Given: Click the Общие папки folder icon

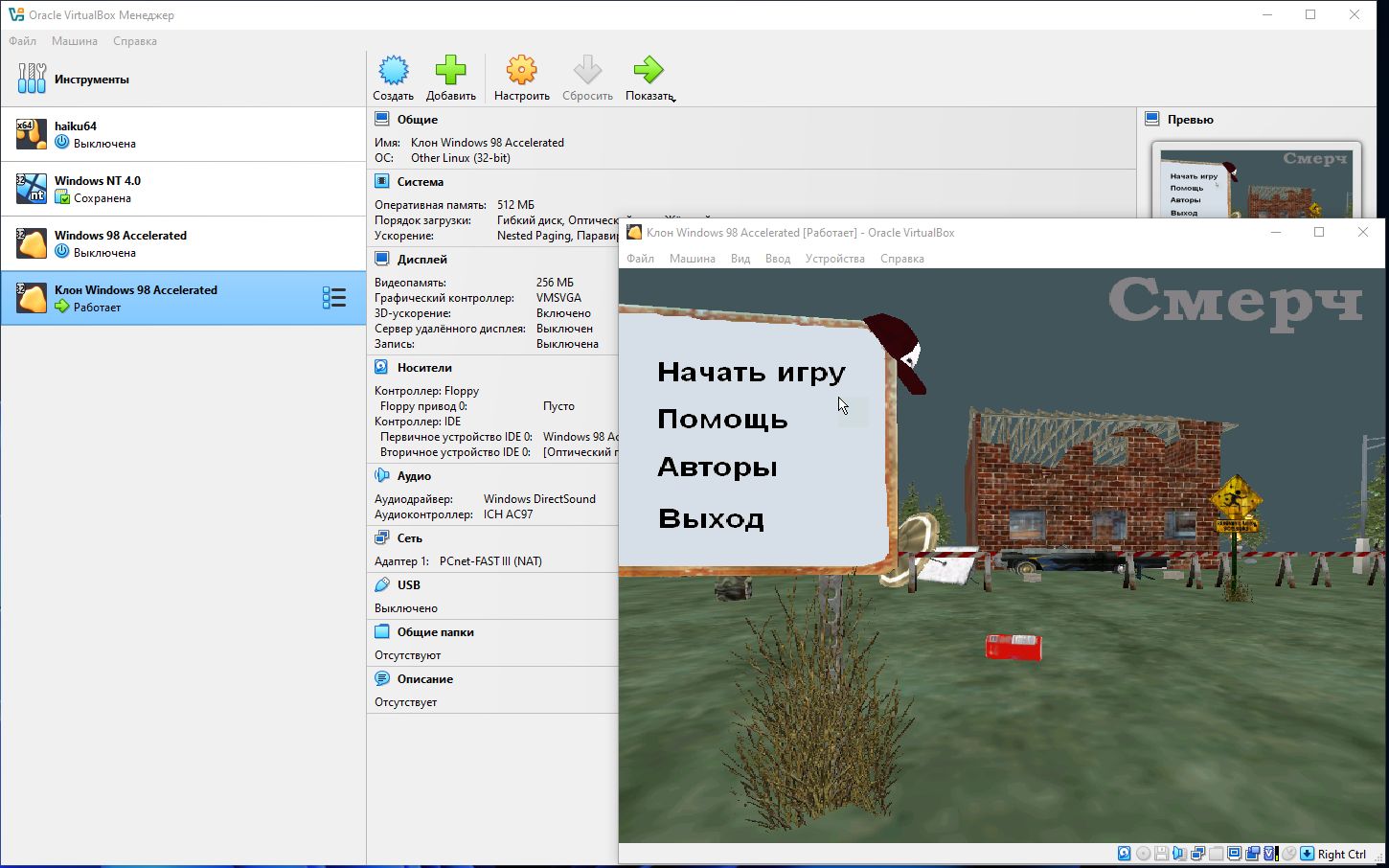Looking at the screenshot, I should (381, 631).
